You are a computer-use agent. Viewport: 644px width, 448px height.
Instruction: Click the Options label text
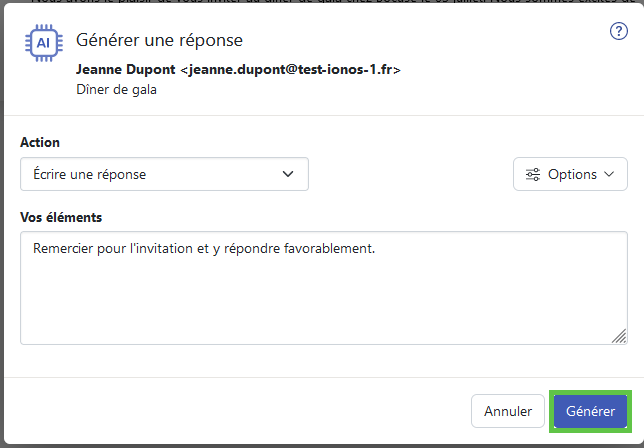[x=572, y=175]
